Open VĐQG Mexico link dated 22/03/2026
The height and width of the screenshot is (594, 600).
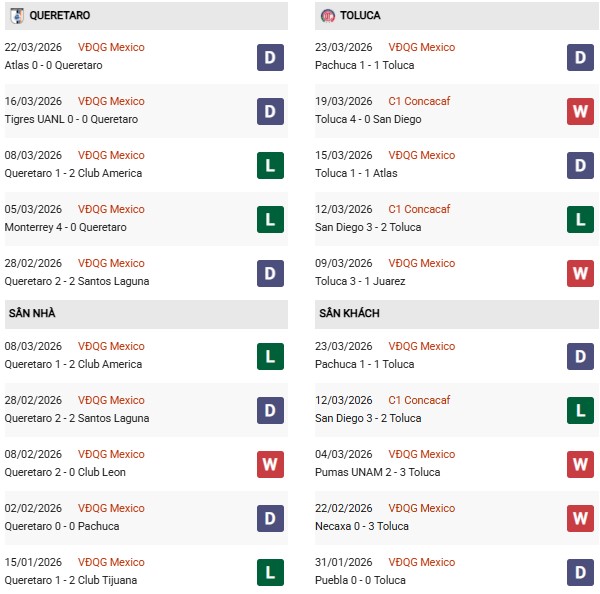(x=111, y=47)
